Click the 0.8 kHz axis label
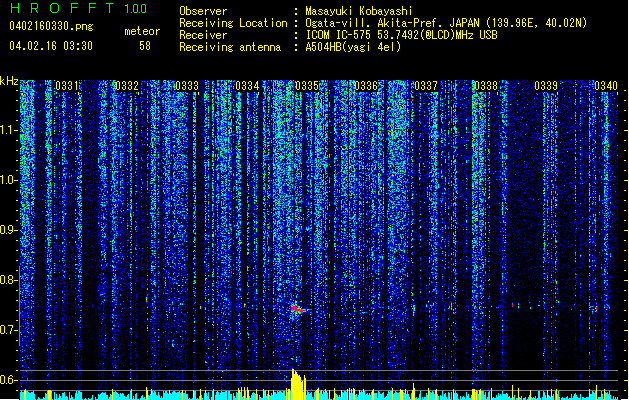The height and width of the screenshot is (400, 629). 9,280
